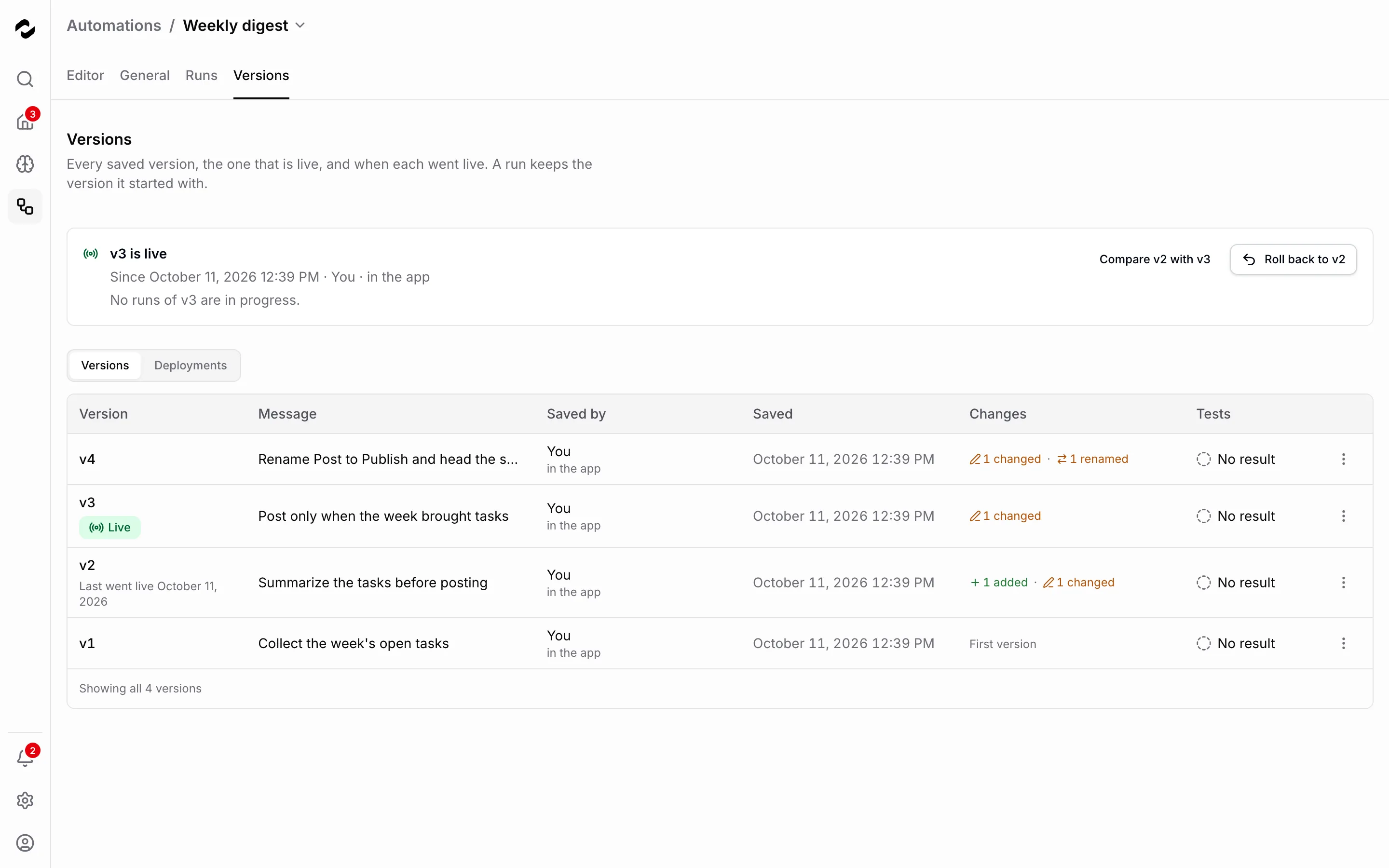The height and width of the screenshot is (868, 1389).
Task: Open the brain icon in the sidebar
Action: [25, 164]
